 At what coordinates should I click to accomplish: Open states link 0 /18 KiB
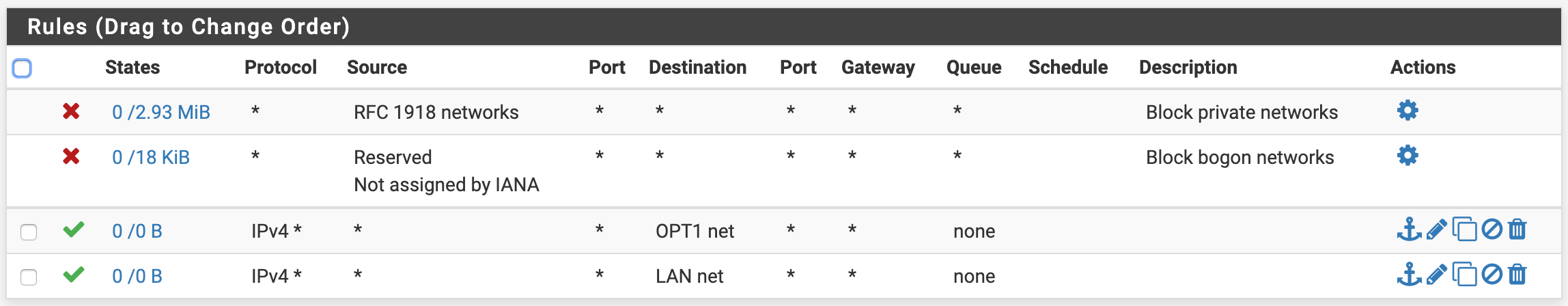coord(151,157)
